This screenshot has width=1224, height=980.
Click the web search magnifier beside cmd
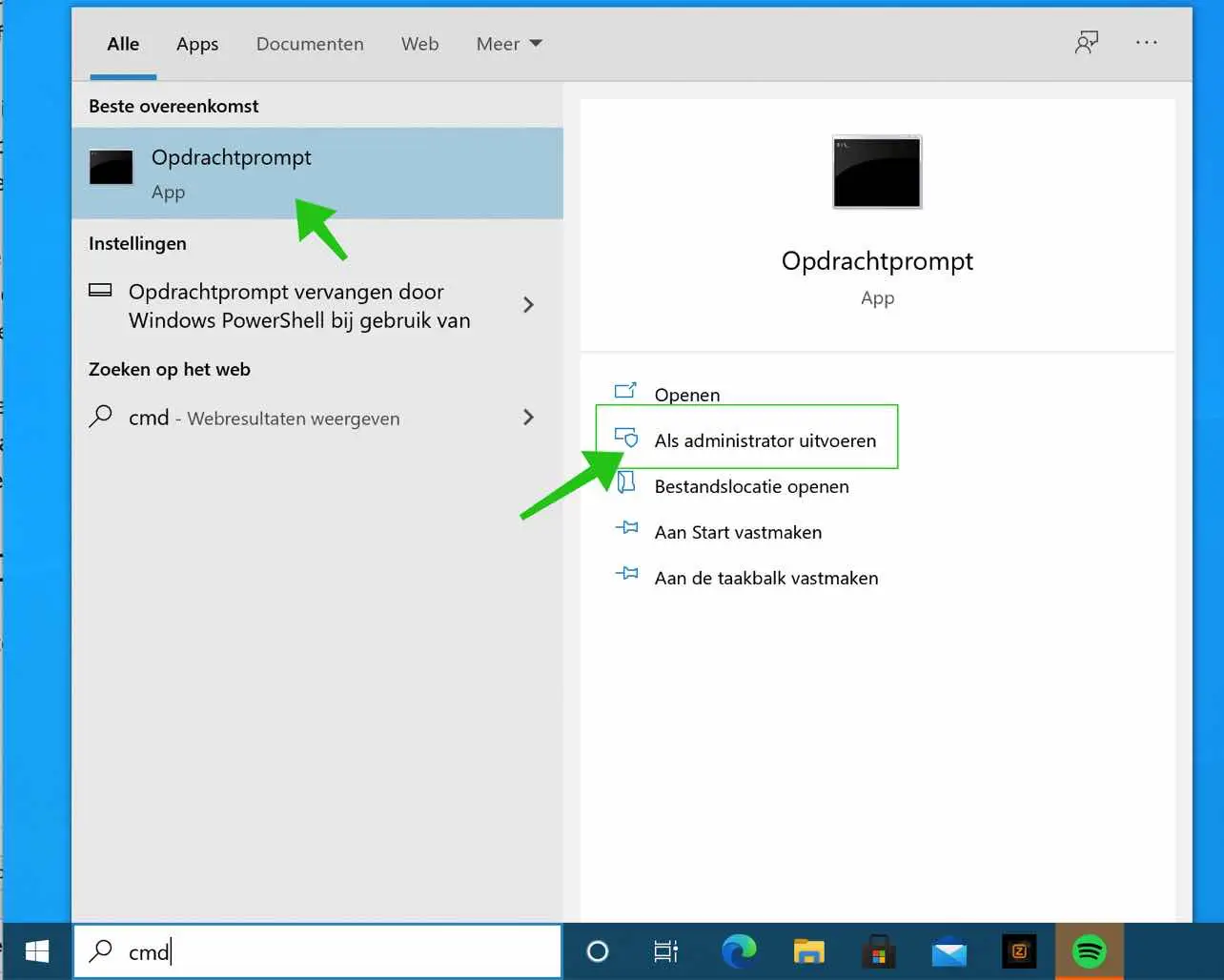(x=100, y=416)
